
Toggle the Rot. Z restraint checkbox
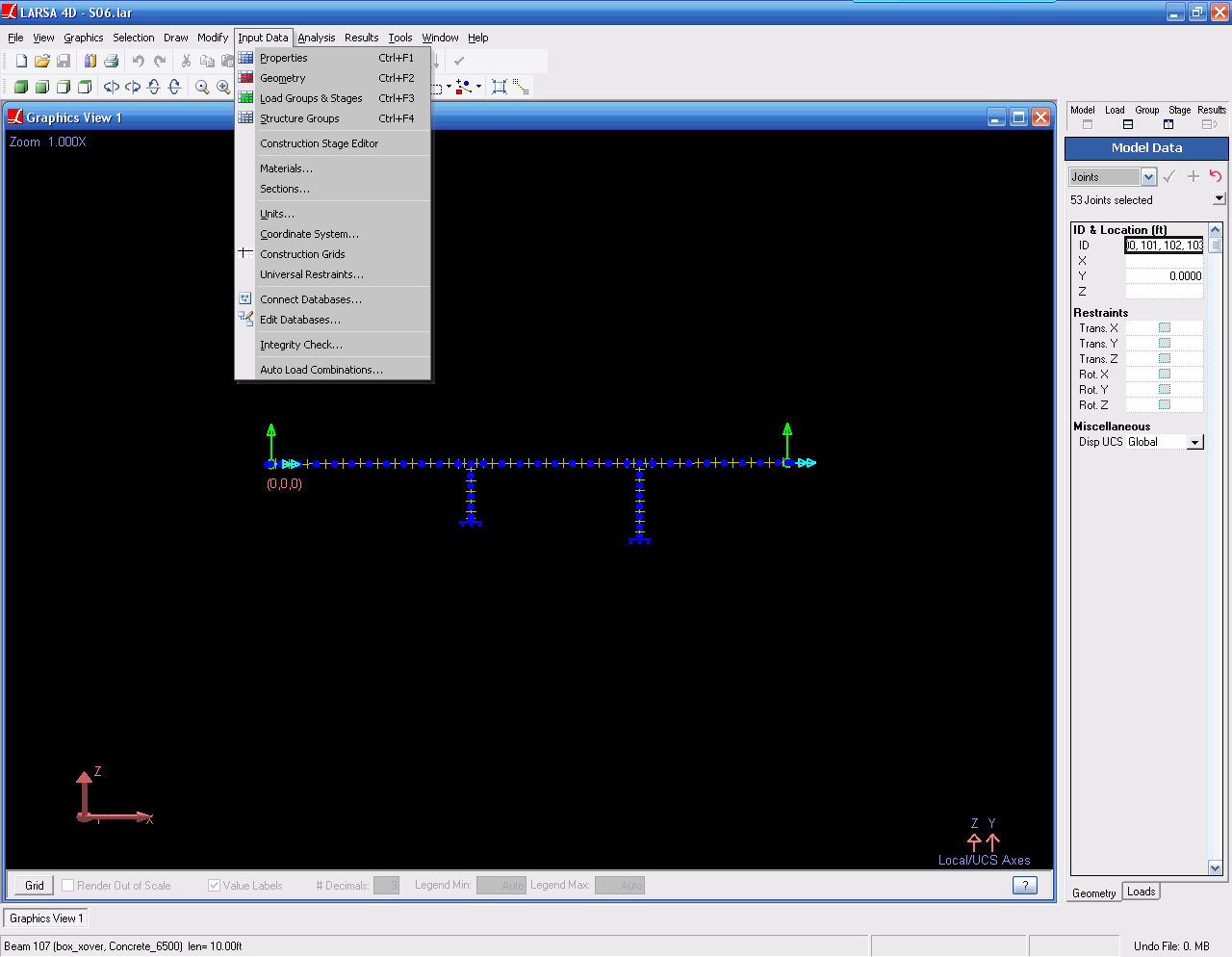coord(1165,404)
